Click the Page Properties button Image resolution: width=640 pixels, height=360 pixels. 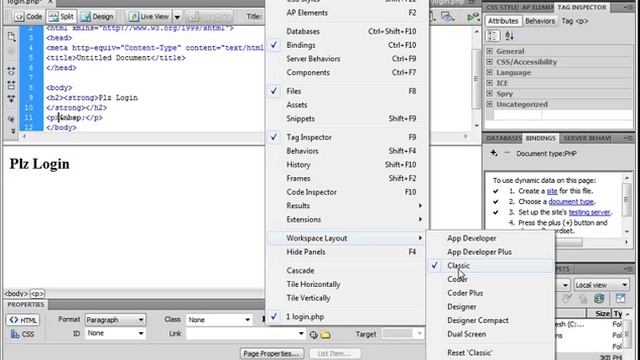coord(271,353)
